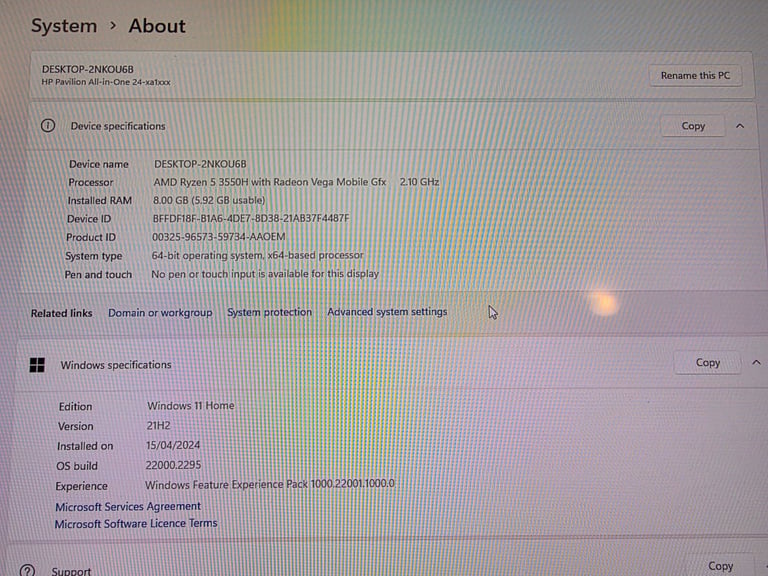
Task: Select the Windows Feature Experience Pack text
Action: click(x=269, y=484)
